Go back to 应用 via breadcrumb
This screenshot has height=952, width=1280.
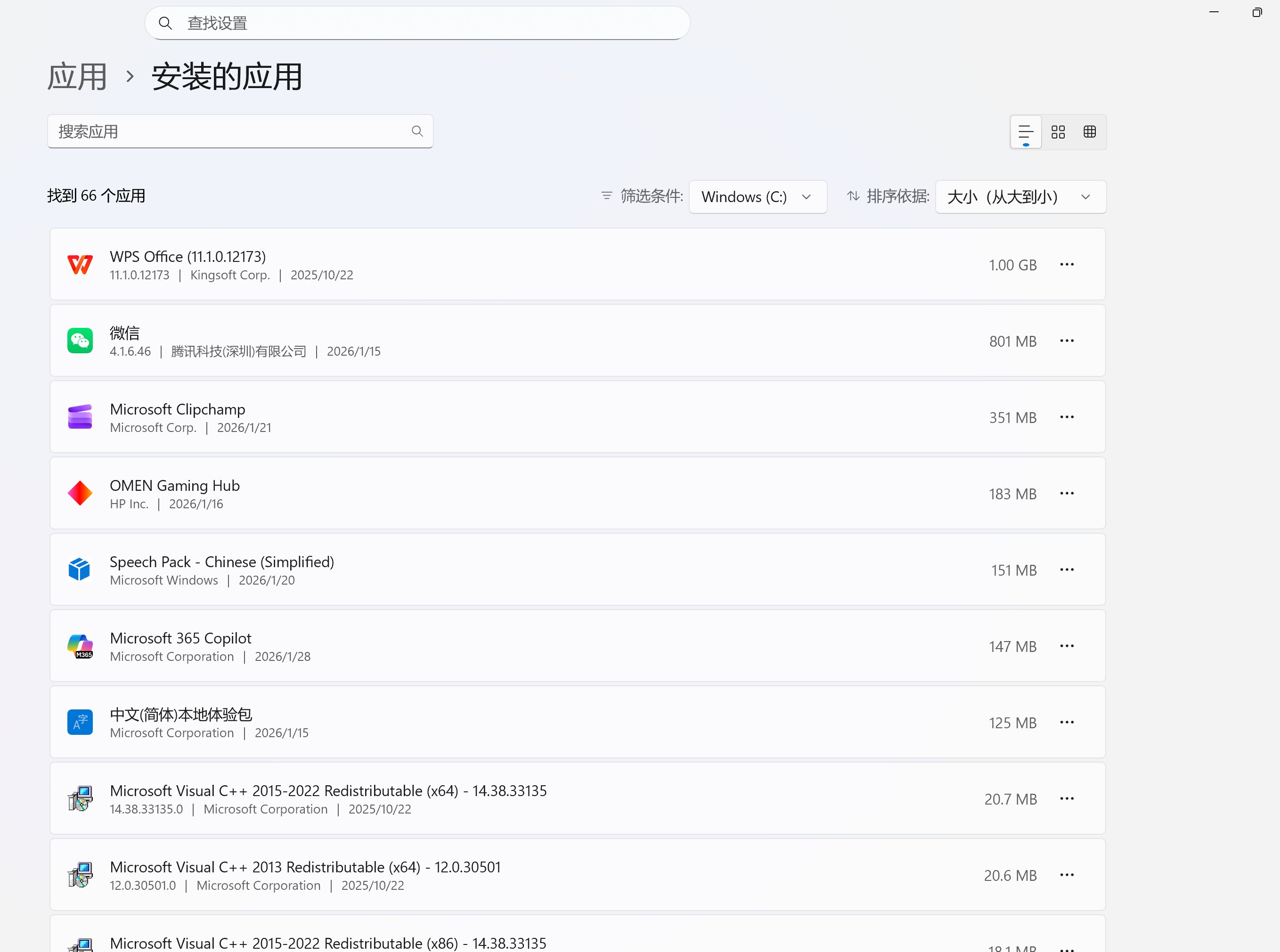point(77,75)
